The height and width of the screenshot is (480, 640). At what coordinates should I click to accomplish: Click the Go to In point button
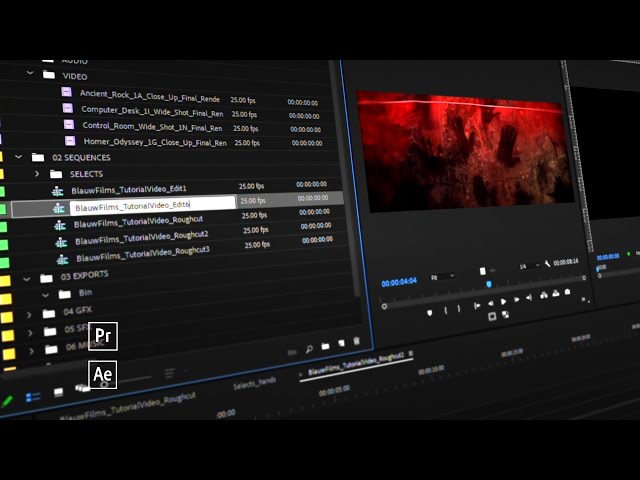point(477,305)
